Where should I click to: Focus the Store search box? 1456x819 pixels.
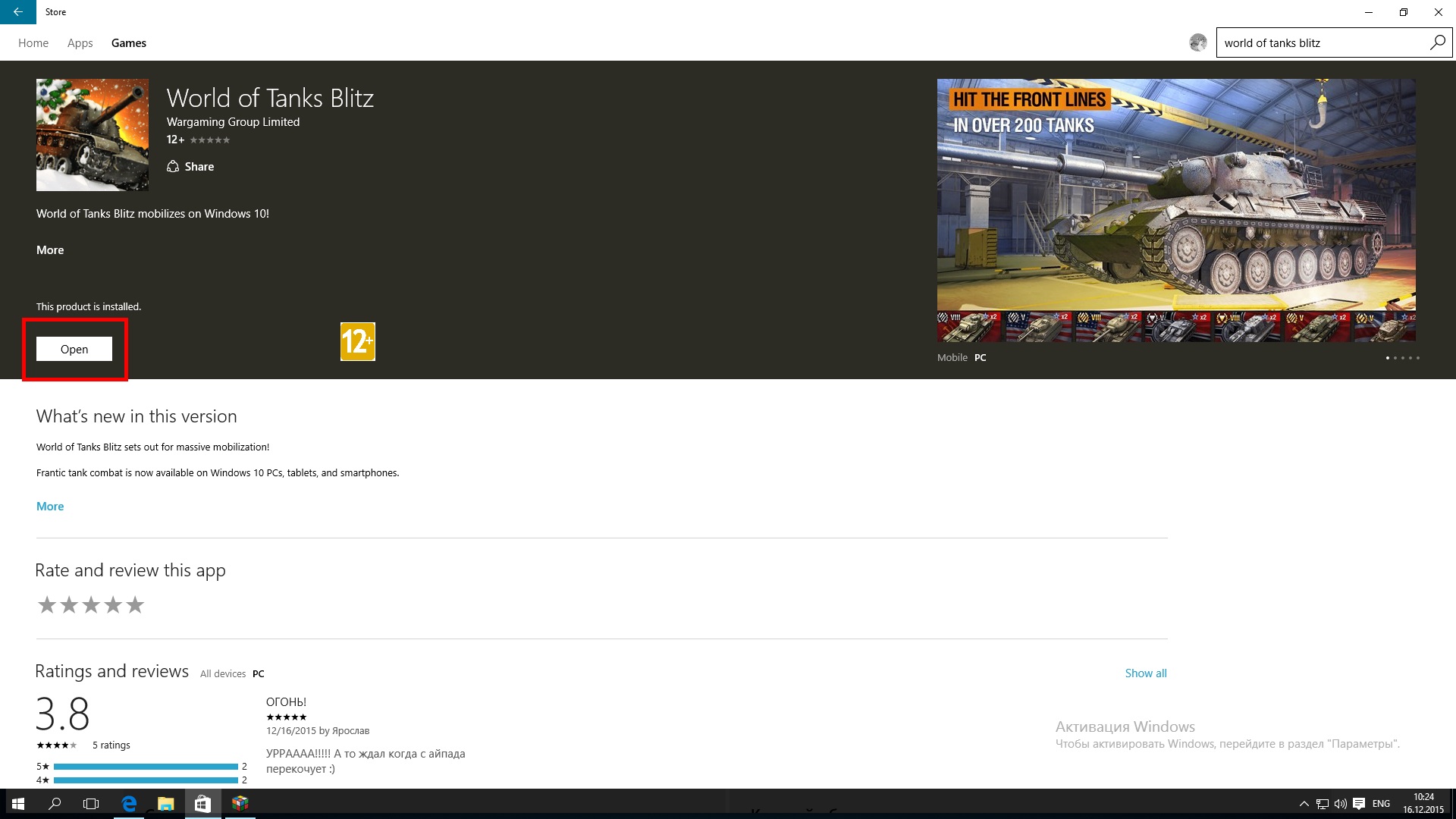click(1323, 42)
